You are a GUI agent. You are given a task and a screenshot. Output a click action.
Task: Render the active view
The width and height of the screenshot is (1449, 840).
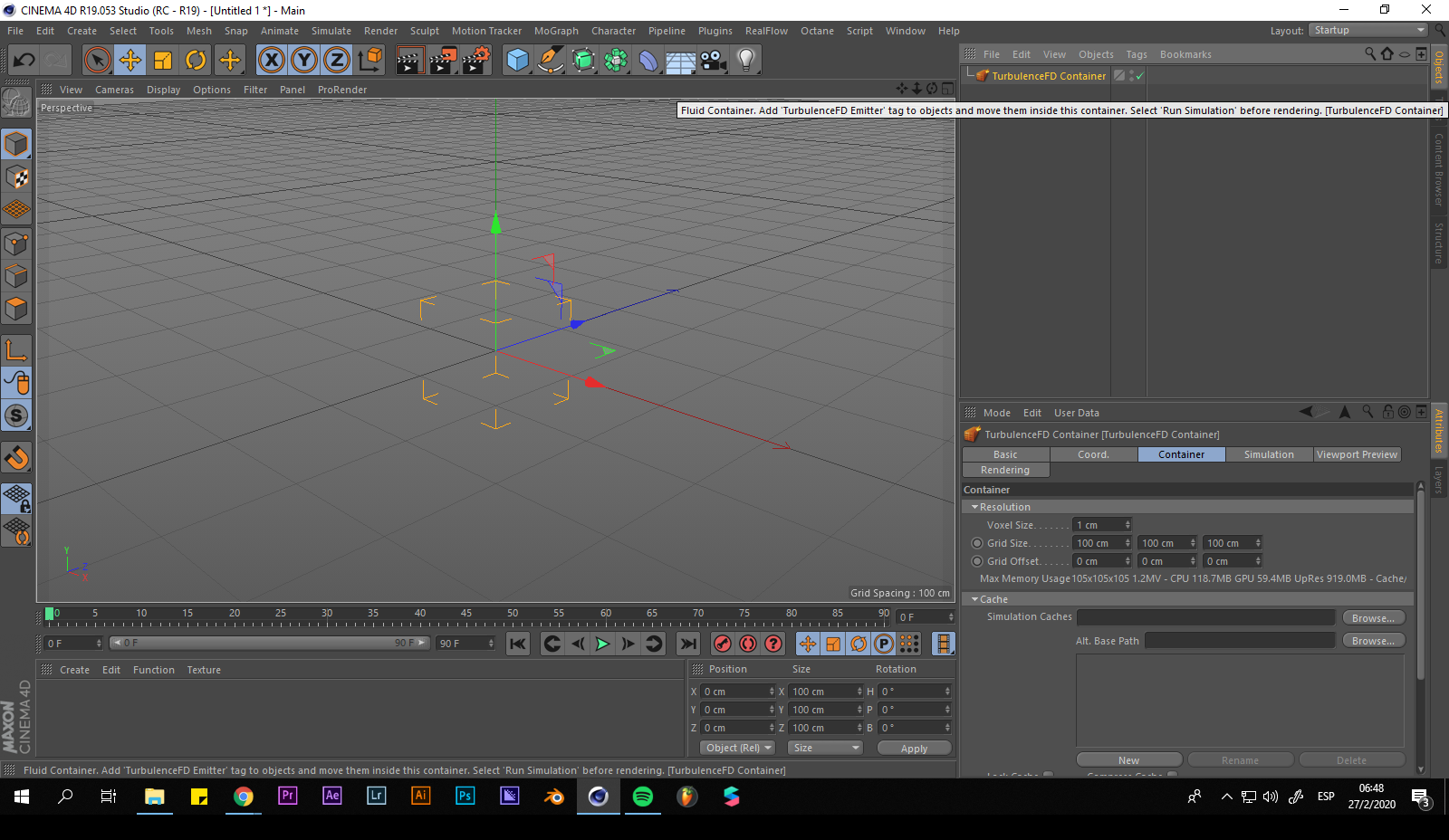pos(409,61)
